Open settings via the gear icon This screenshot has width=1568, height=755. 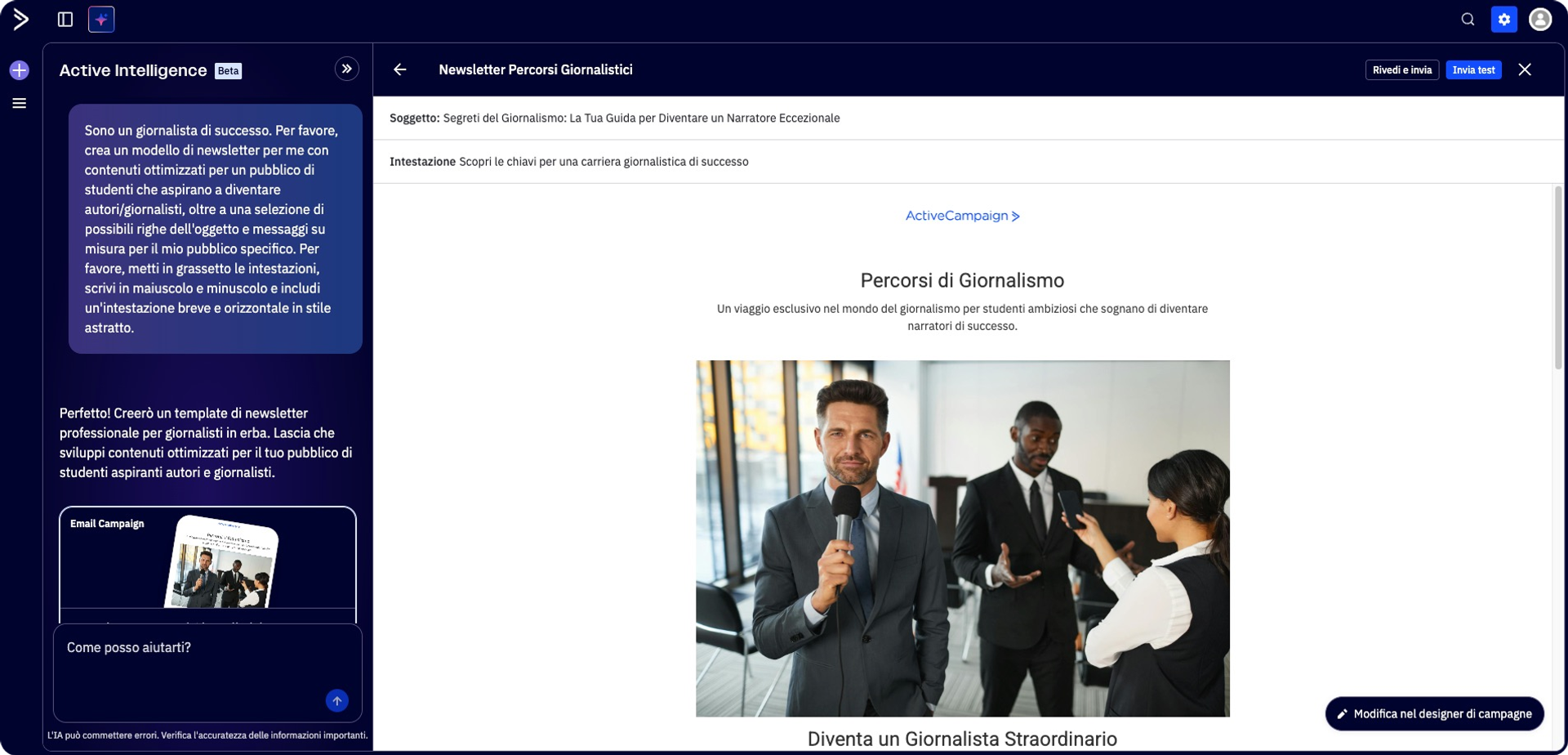[x=1503, y=19]
